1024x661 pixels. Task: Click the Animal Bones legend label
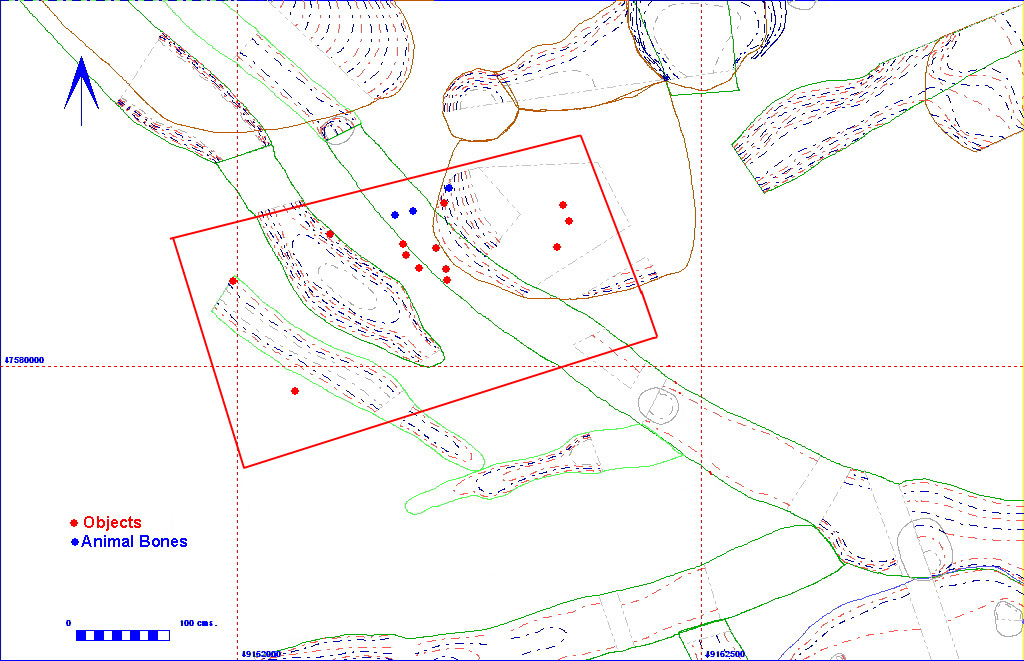(134, 542)
